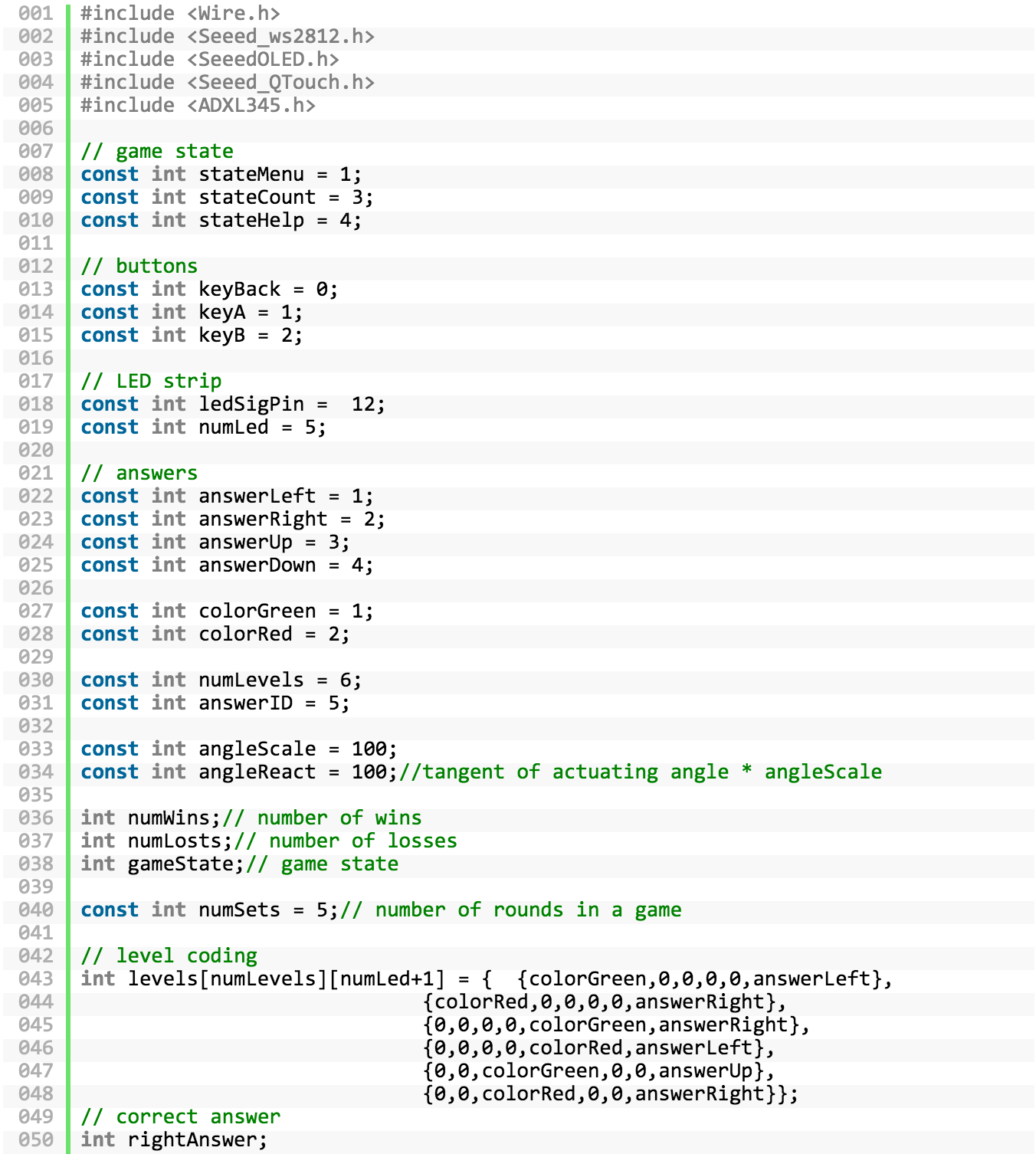Click 'const int numSets = 5;'
Screen dimensions: 1036x1154
(x=210, y=910)
